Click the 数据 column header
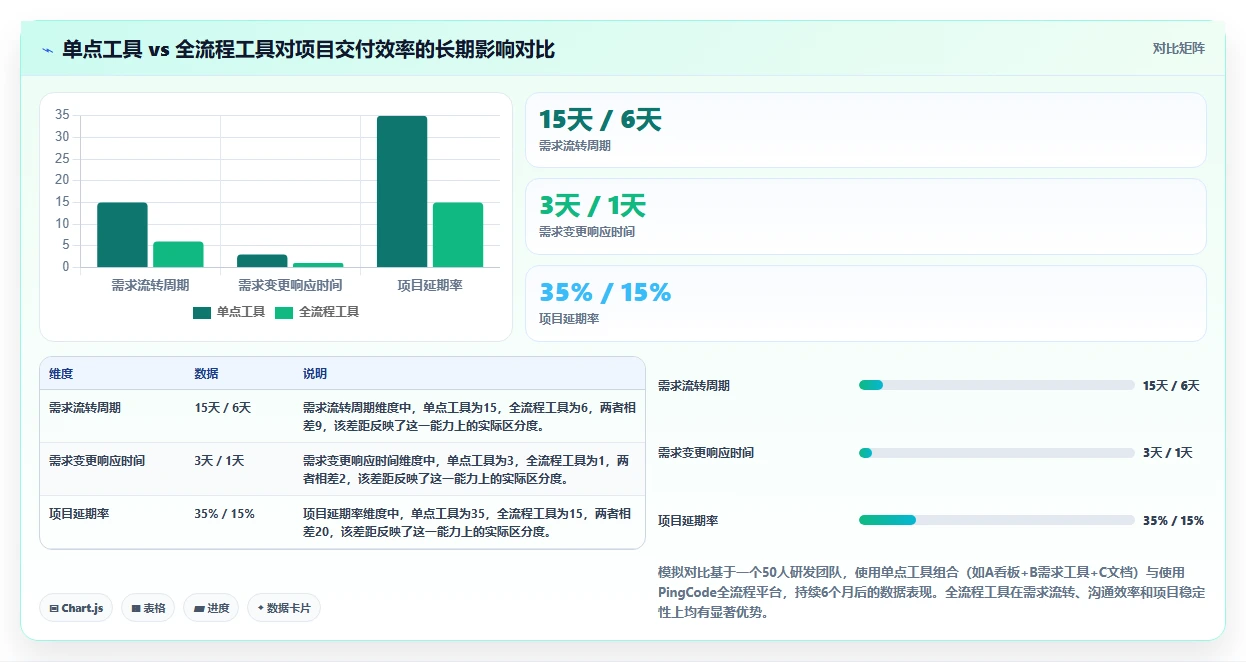This screenshot has width=1246, height=662. pos(206,374)
